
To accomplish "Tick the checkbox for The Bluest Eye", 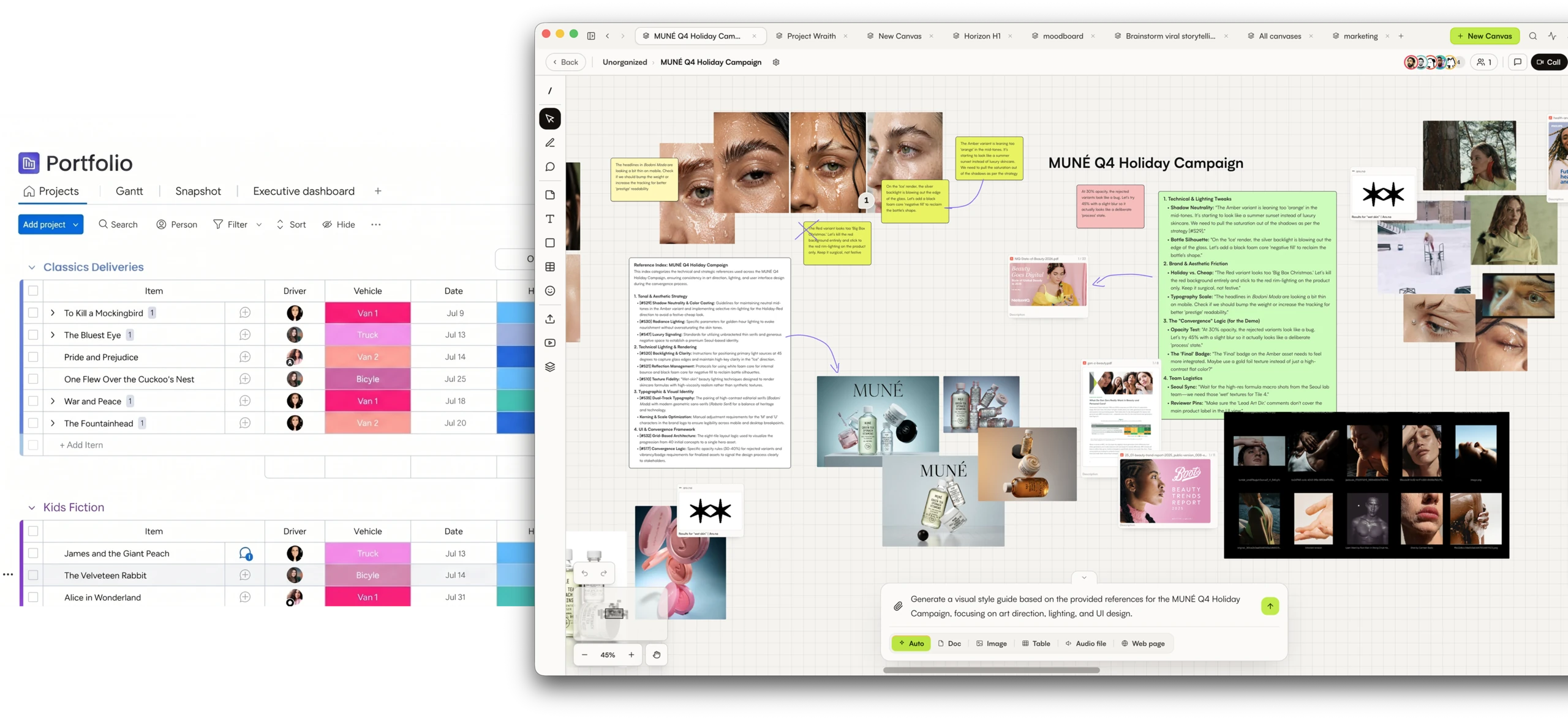I will tap(33, 335).
